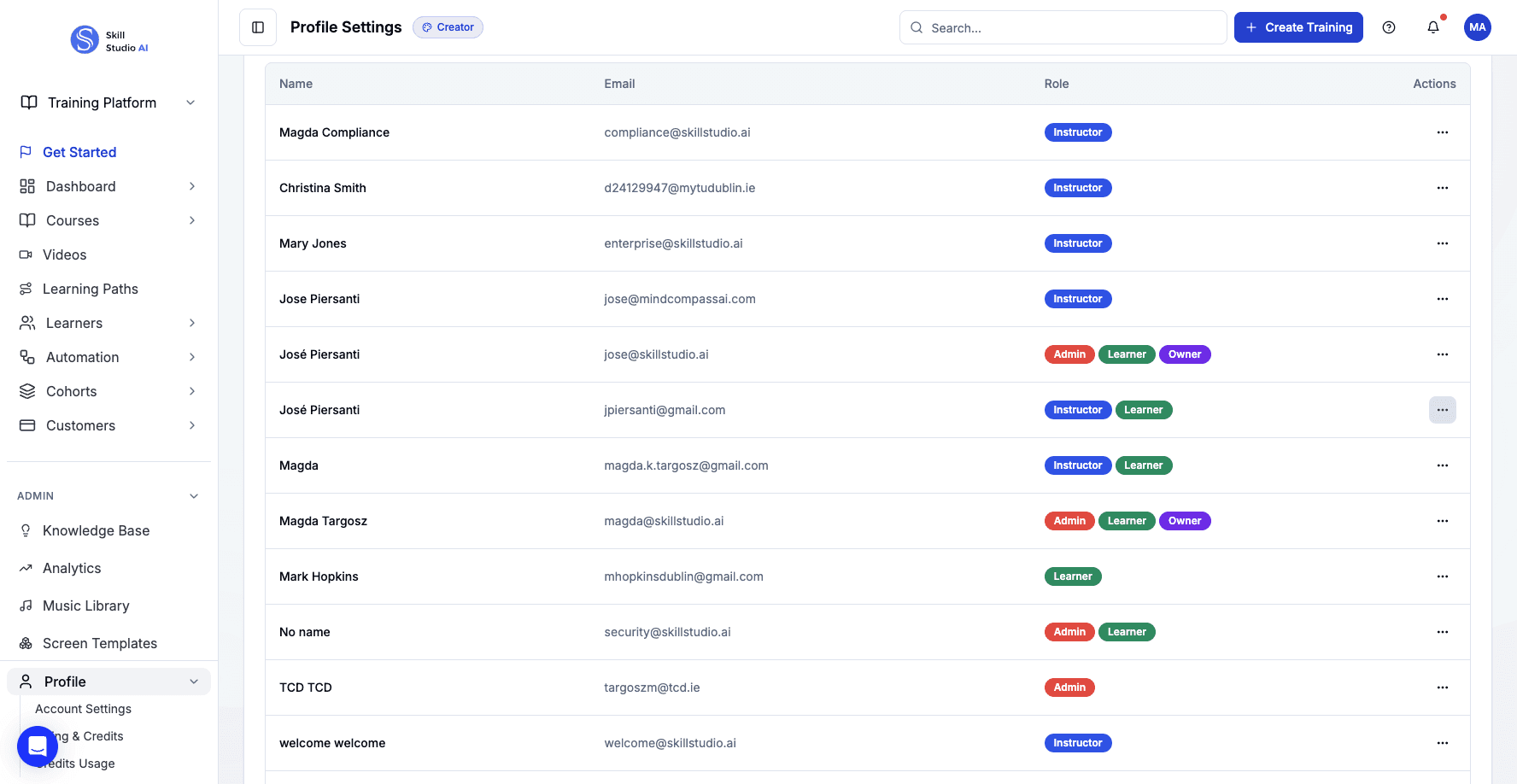Open the chat bubble in the bottom corner
Image resolution: width=1517 pixels, height=784 pixels.
point(37,746)
